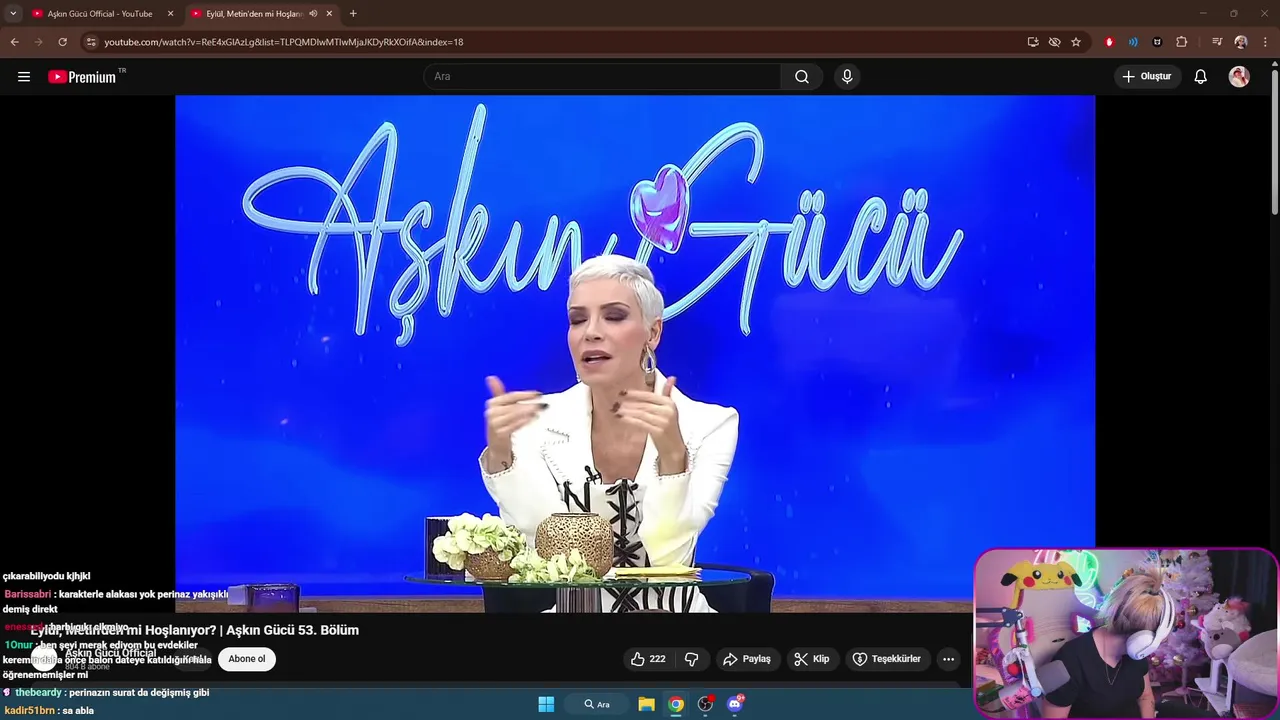Open Chrome extensions puzzle menu
This screenshot has width=1280, height=720.
pyautogui.click(x=1182, y=42)
